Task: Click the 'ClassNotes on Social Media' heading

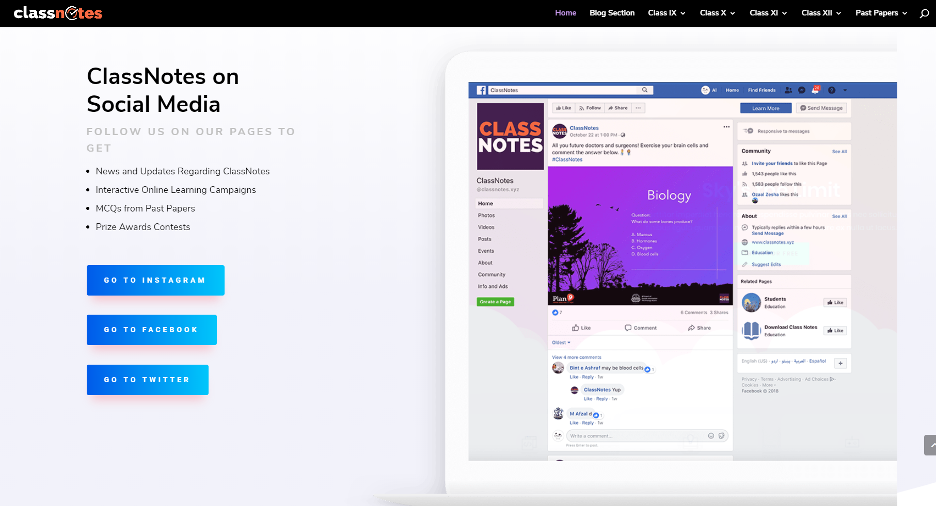Action: (x=163, y=90)
